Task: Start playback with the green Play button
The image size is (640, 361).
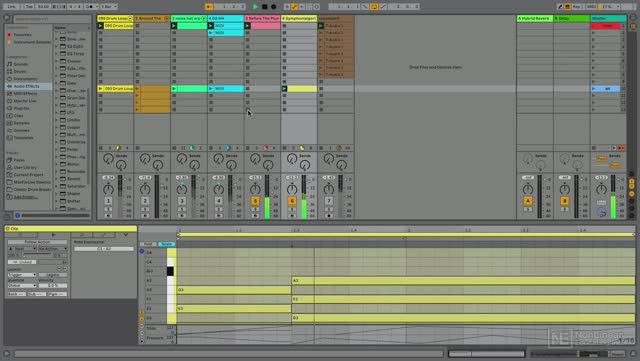Action: click(256, 7)
